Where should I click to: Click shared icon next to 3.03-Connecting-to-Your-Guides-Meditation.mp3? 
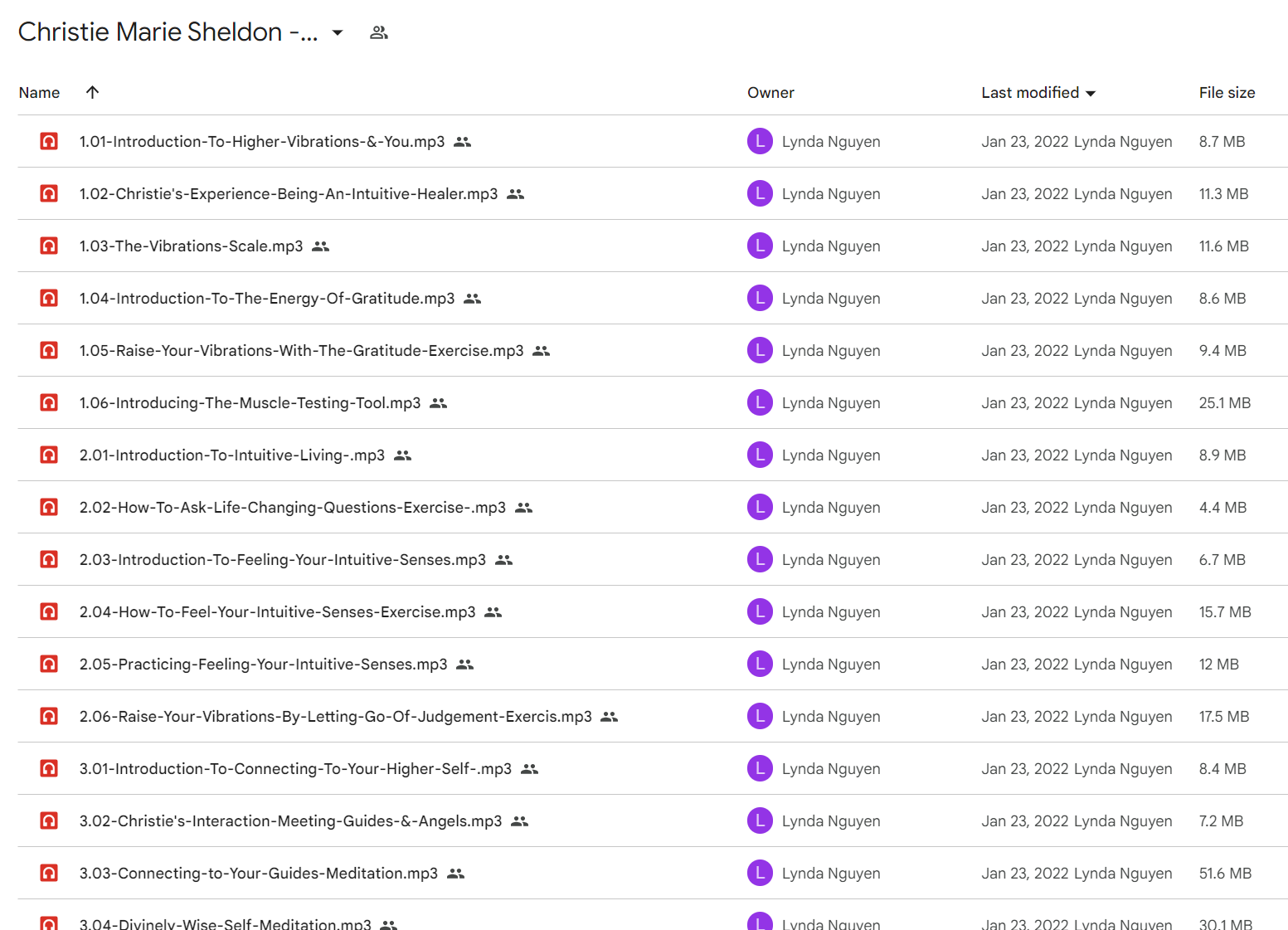click(x=456, y=874)
